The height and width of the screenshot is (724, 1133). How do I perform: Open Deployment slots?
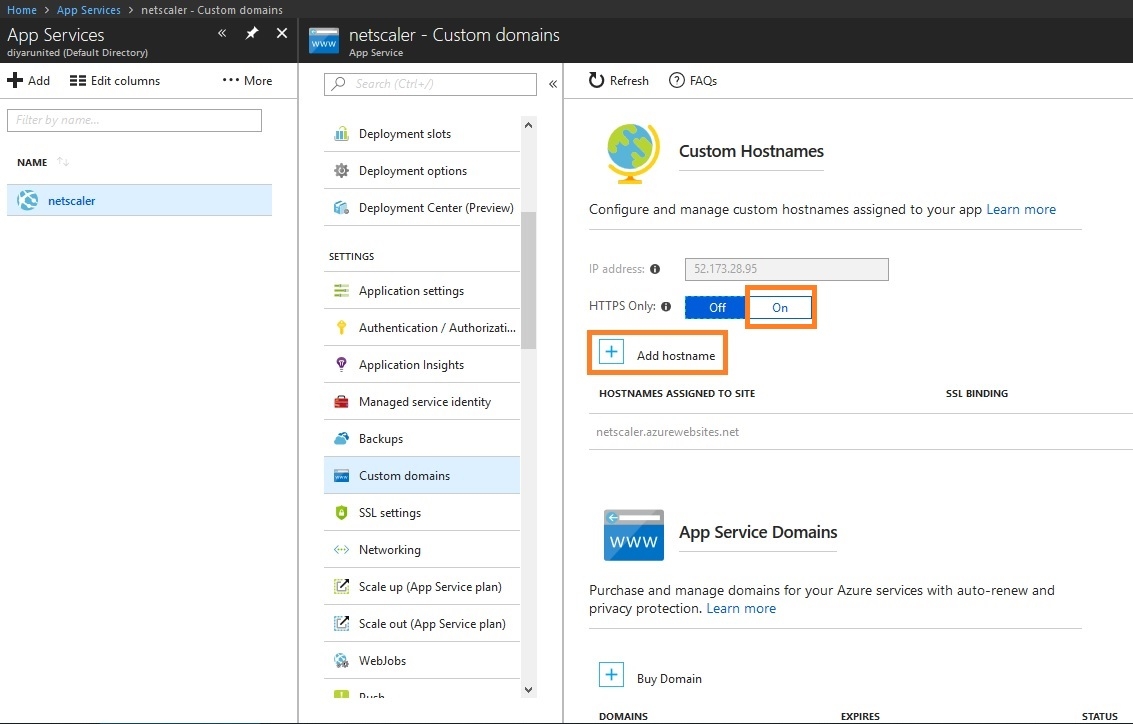[x=422, y=134]
